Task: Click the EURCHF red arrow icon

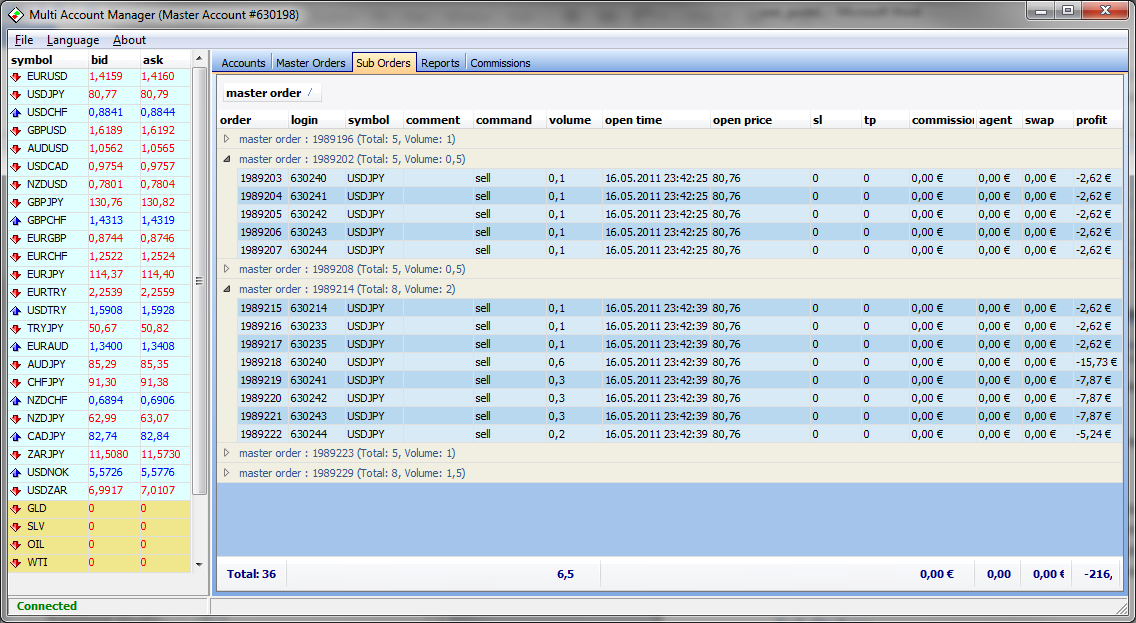Action: (x=16, y=256)
